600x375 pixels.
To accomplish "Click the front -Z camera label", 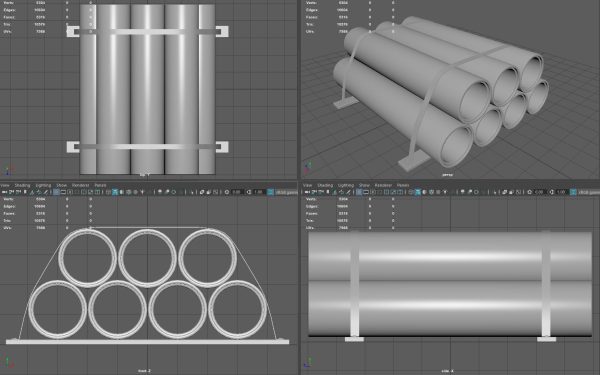I will 144,371.
